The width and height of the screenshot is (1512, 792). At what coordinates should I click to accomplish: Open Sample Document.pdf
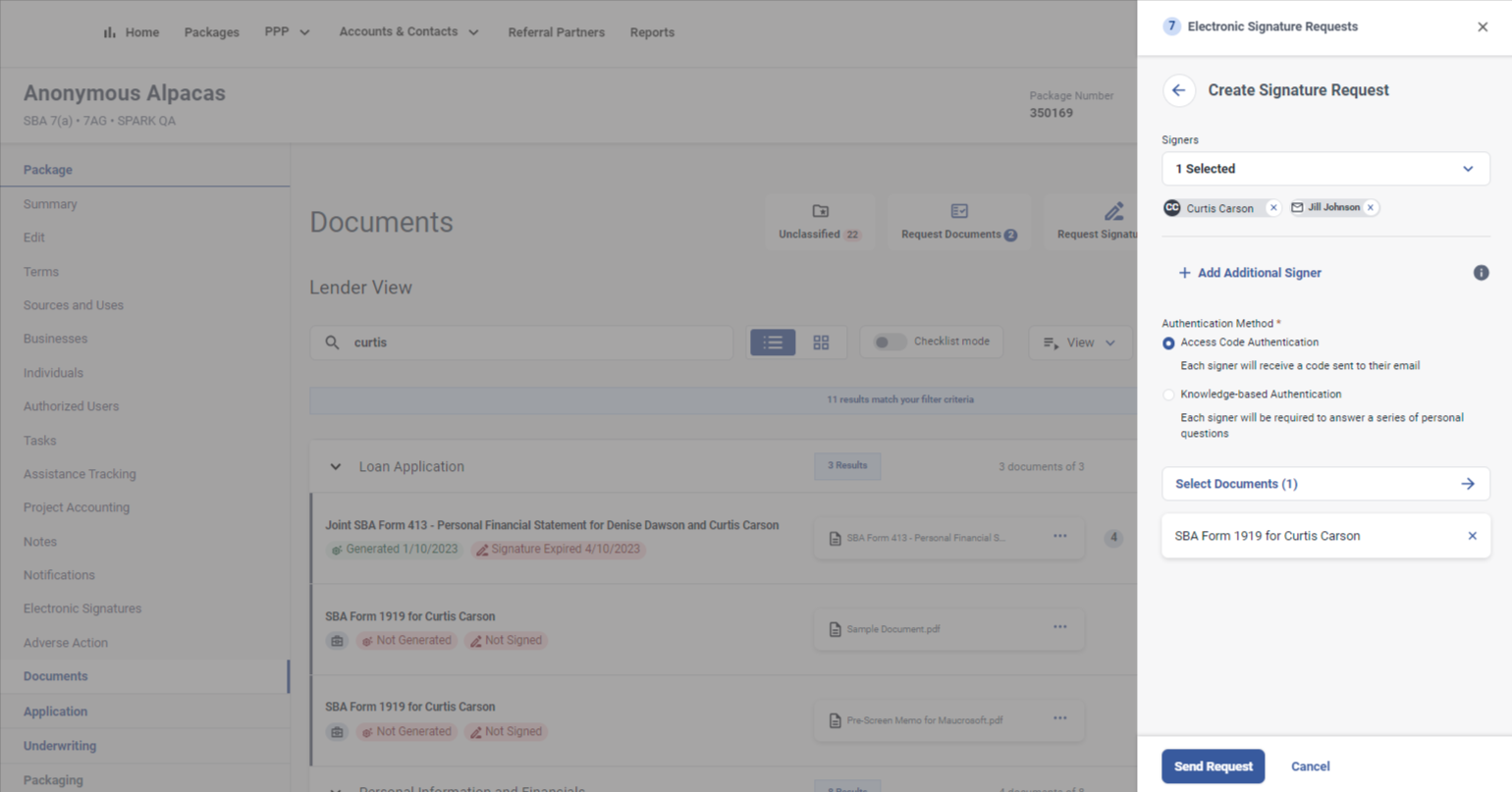click(x=892, y=629)
